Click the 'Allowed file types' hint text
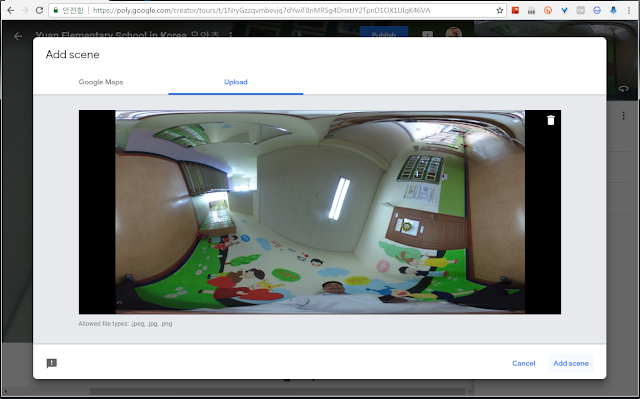Screen dimensions: 640x399 [x=125, y=324]
